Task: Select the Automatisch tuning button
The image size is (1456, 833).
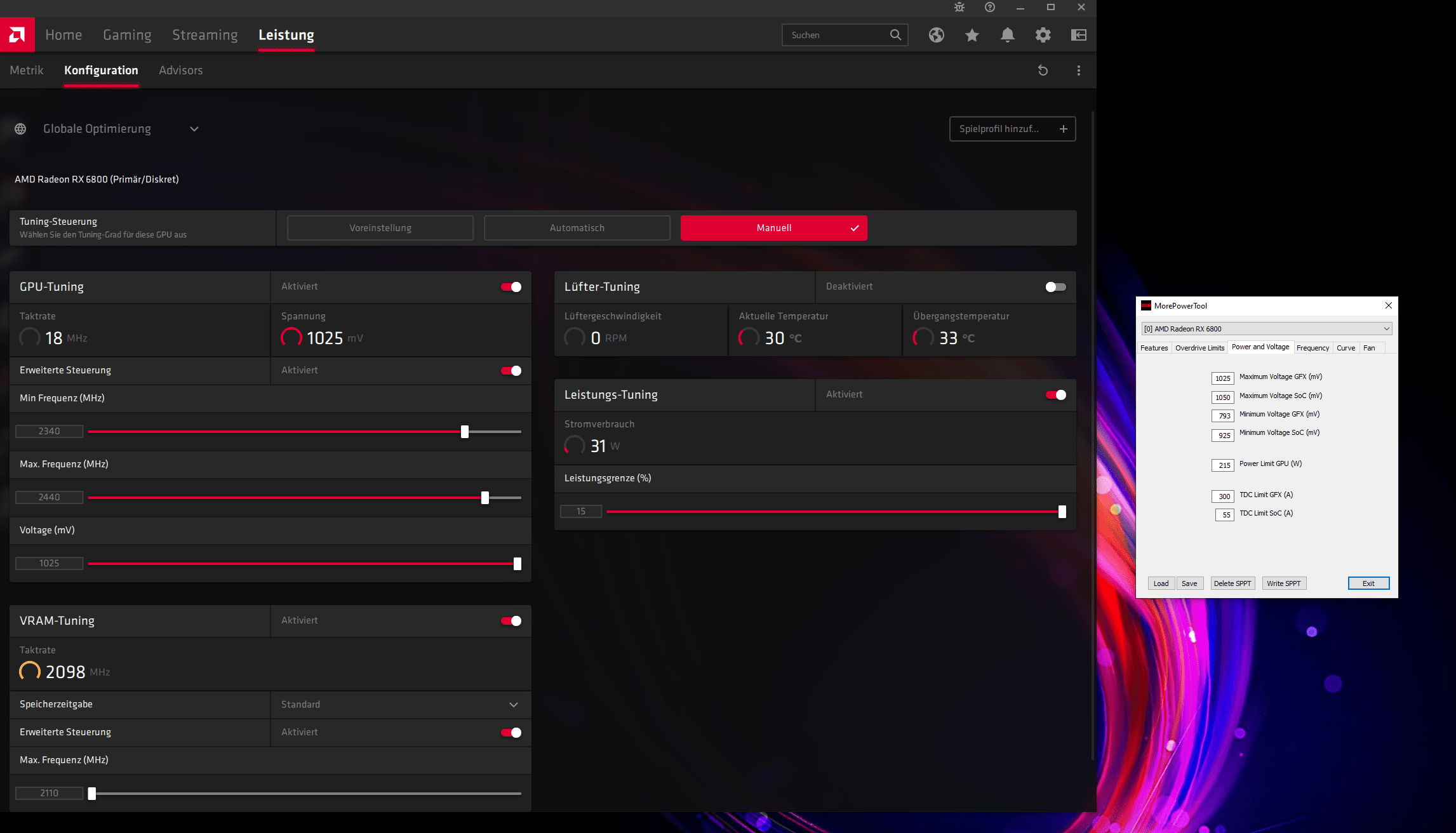Action: (x=577, y=228)
